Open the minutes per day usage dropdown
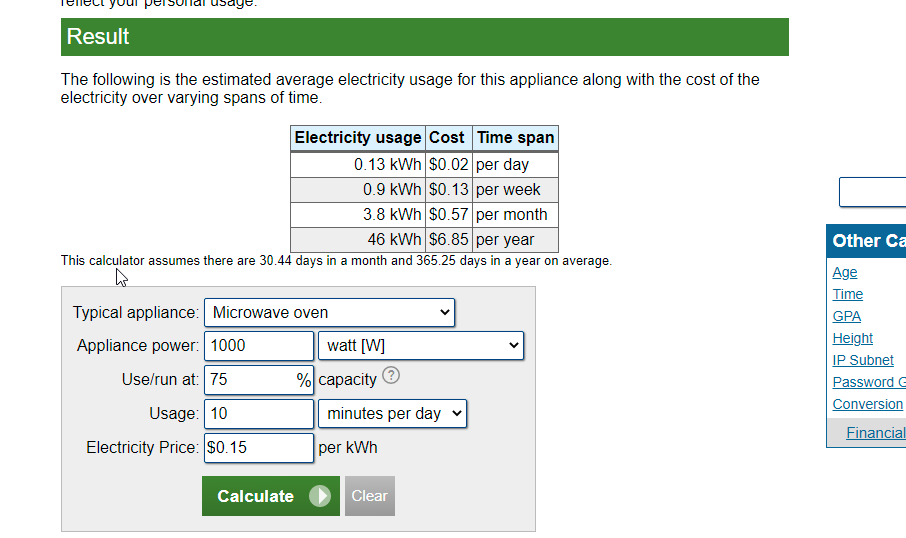 [x=392, y=413]
